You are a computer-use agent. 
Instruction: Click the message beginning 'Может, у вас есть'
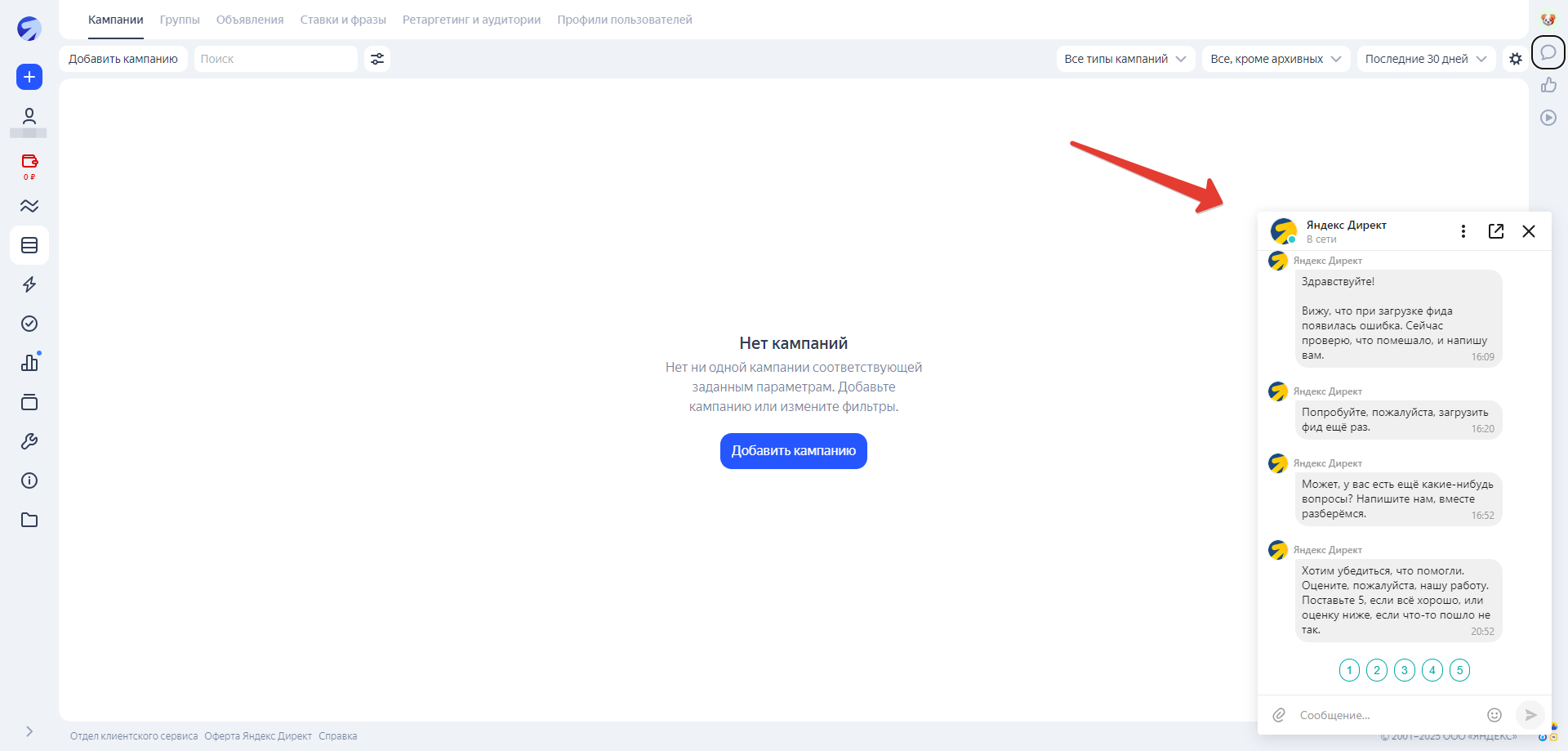(x=1398, y=499)
